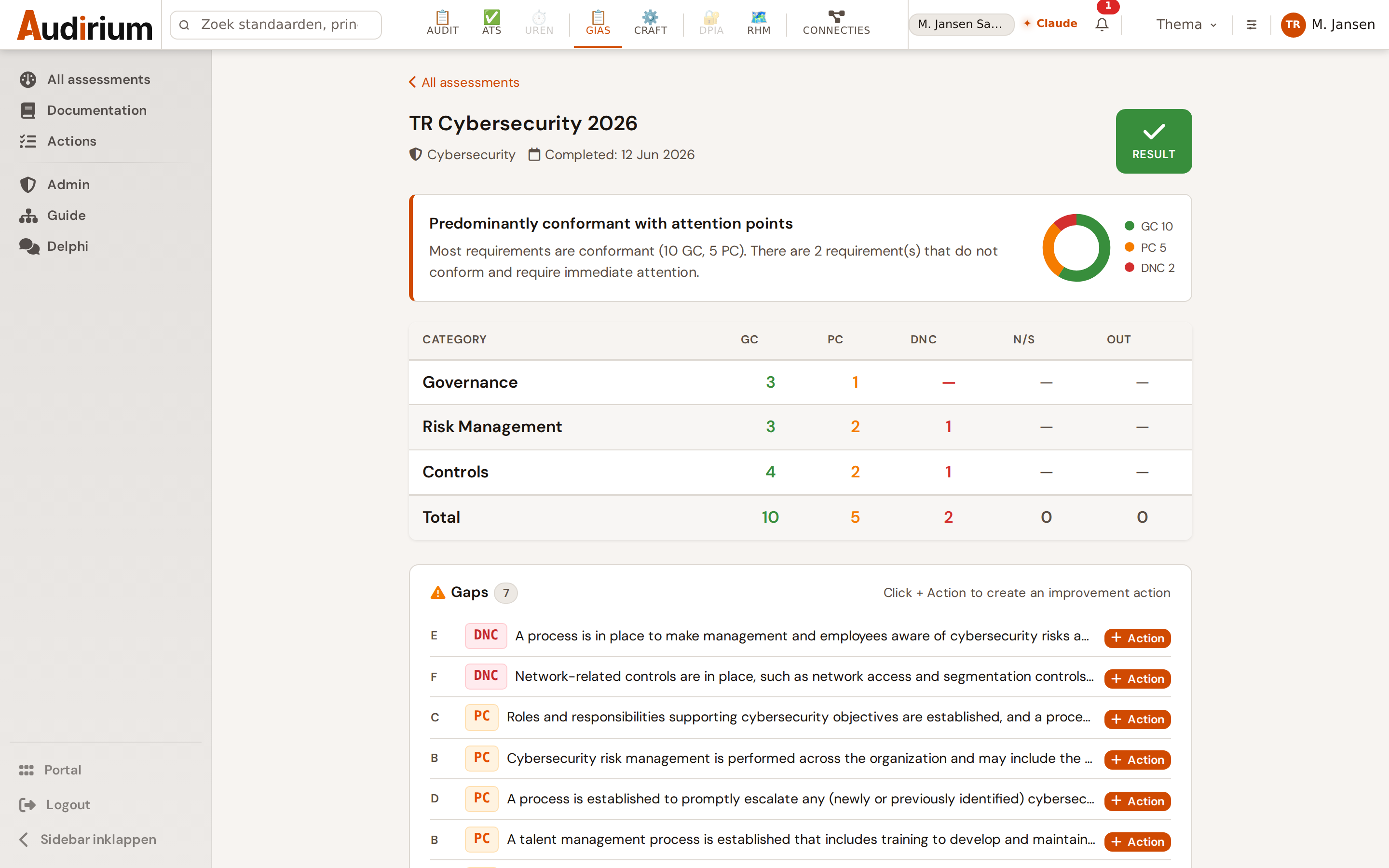
Task: Click the DNC column header
Action: pyautogui.click(x=924, y=339)
